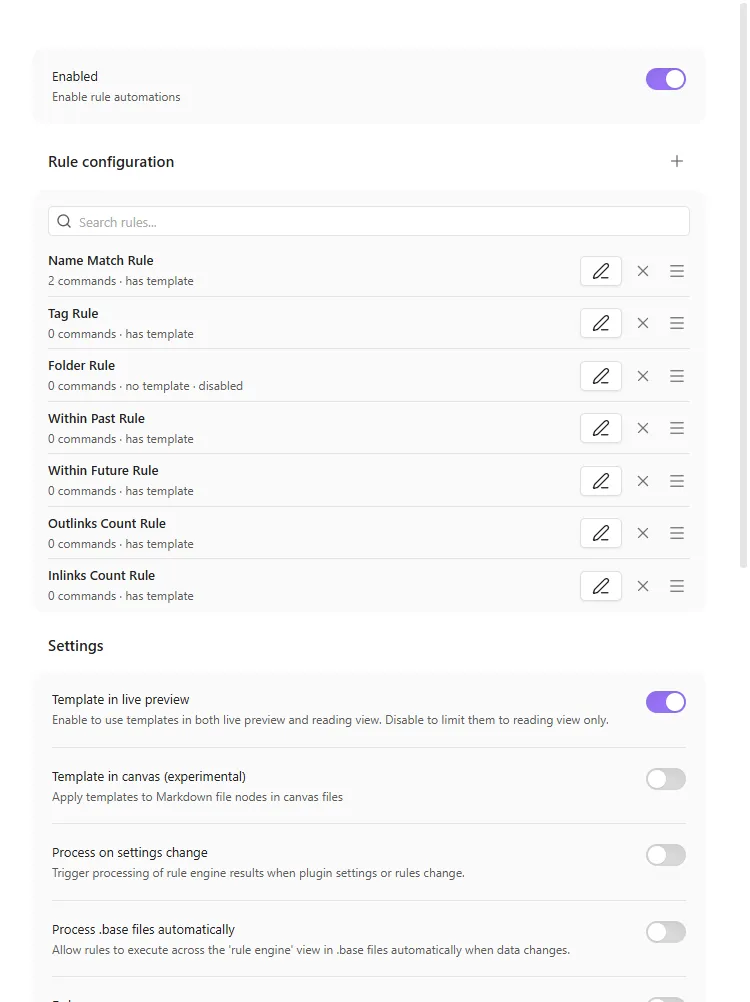Edit the Tag Rule
This screenshot has height=1002, width=750.
601,323
